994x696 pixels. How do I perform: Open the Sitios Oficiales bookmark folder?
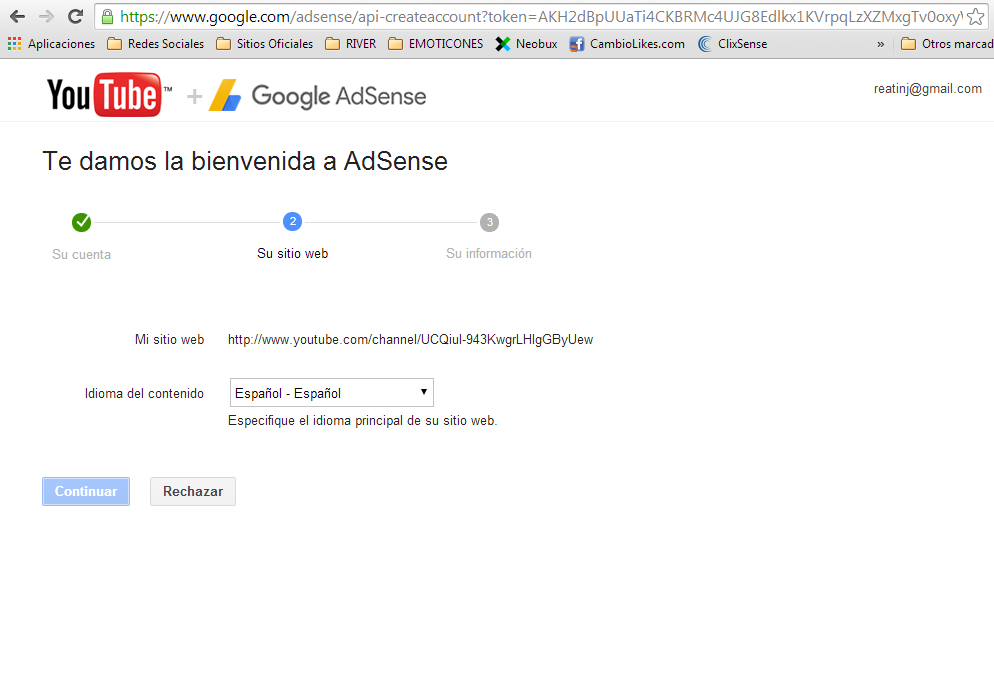coord(265,44)
